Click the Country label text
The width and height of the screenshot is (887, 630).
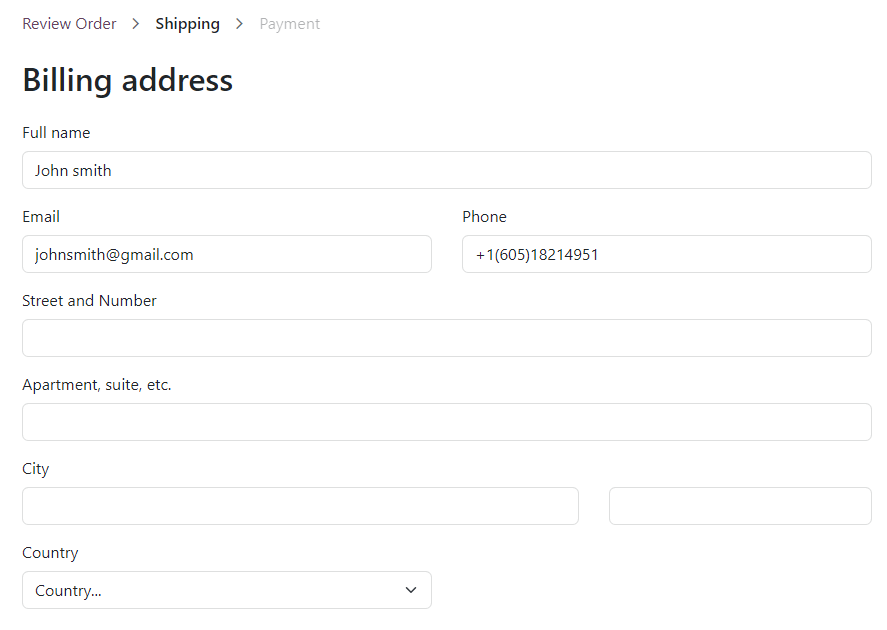point(50,553)
